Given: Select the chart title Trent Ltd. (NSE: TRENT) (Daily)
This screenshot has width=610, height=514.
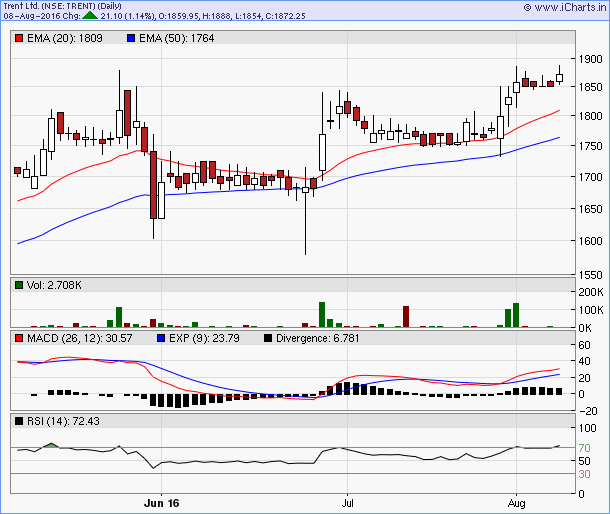Looking at the screenshot, I should coord(62,6).
